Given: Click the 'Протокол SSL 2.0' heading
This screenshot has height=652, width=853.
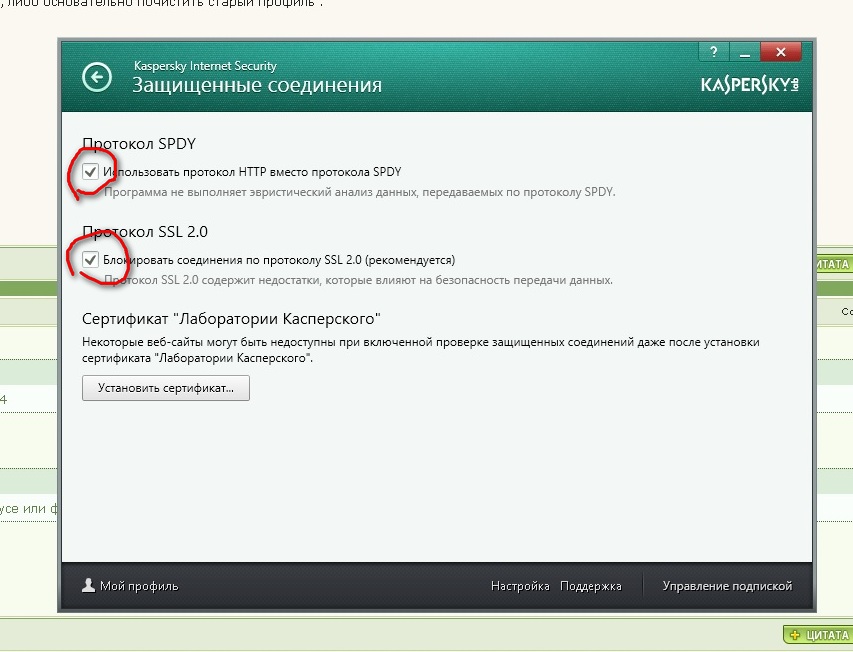Looking at the screenshot, I should tap(145, 232).
